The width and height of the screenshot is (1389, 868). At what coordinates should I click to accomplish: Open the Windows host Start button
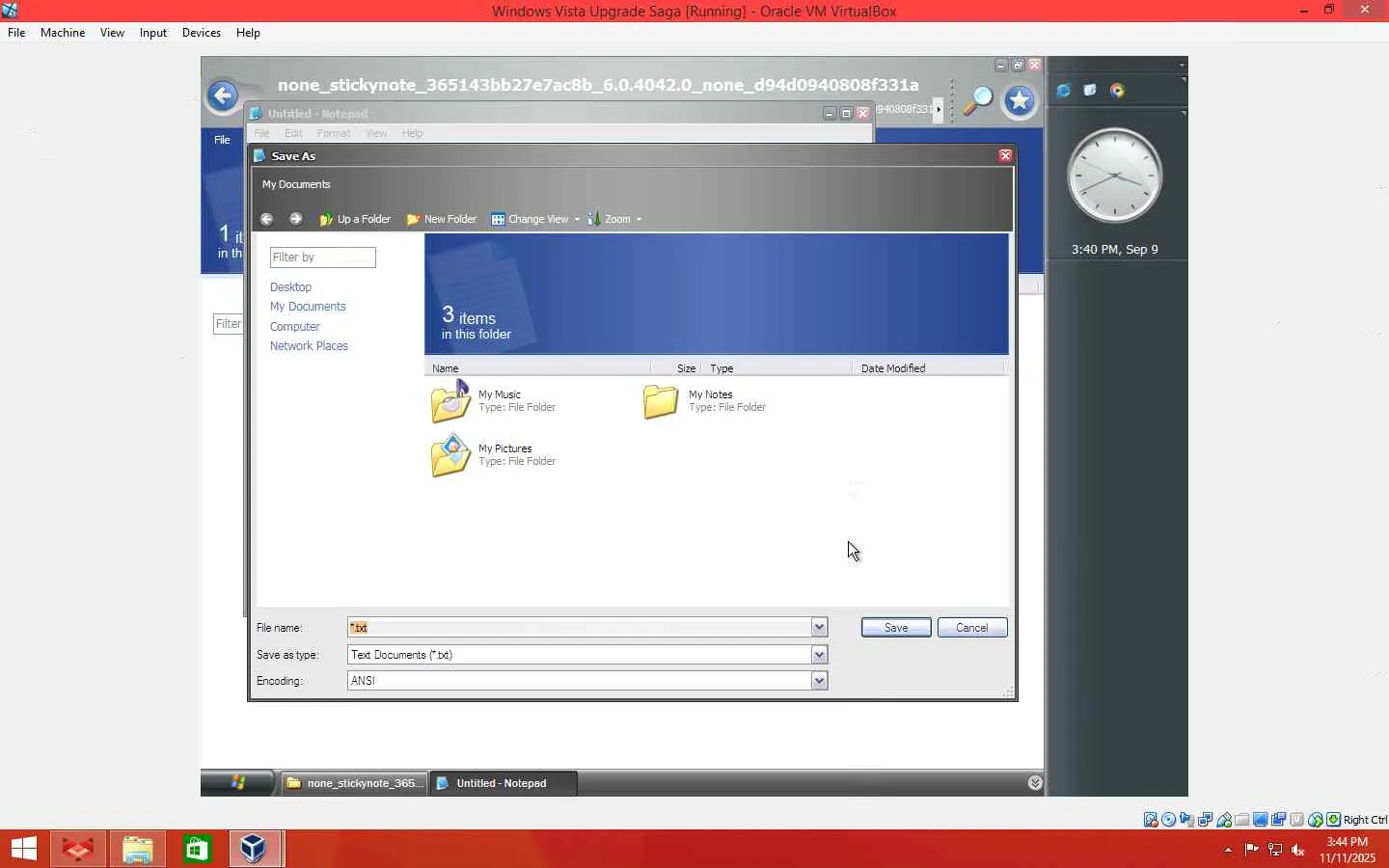[24, 849]
